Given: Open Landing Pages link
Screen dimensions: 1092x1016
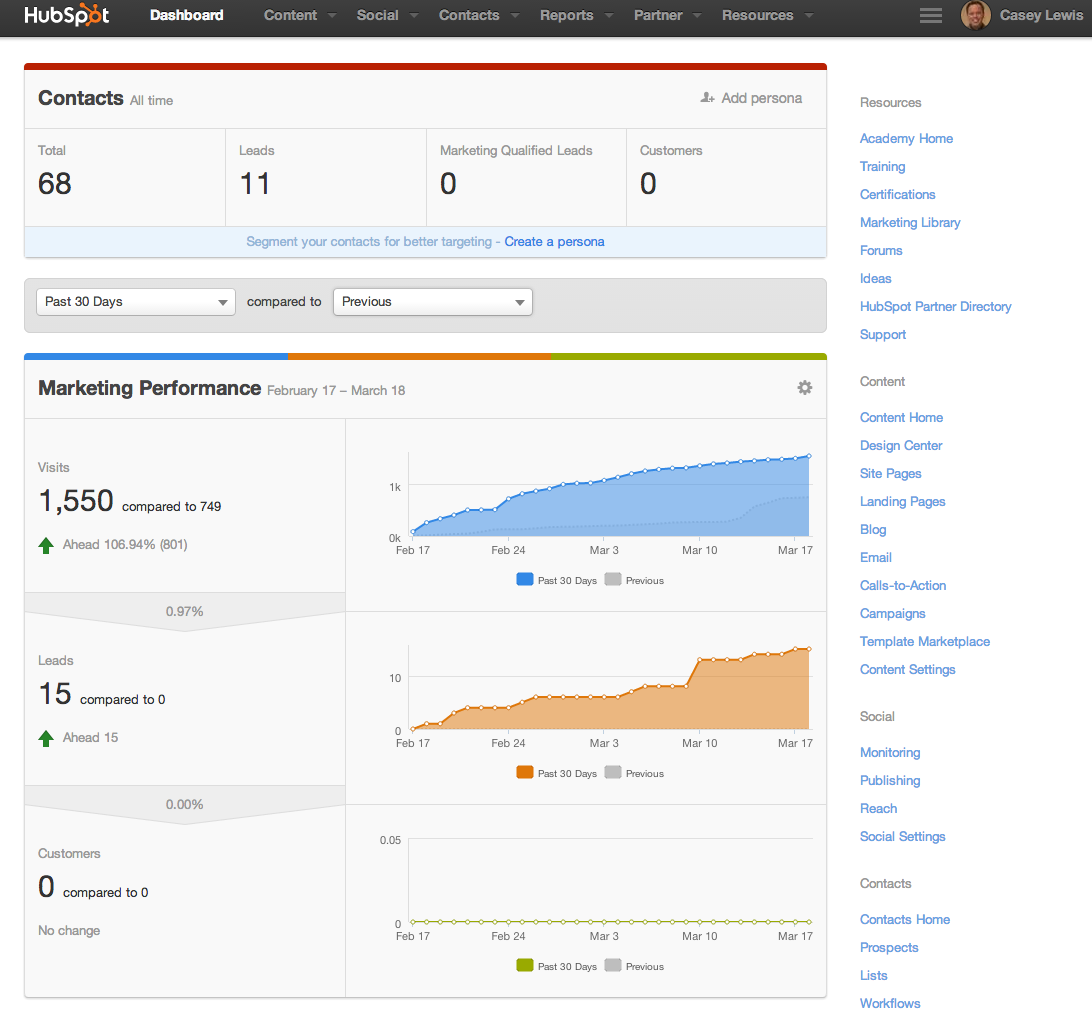Looking at the screenshot, I should (902, 501).
